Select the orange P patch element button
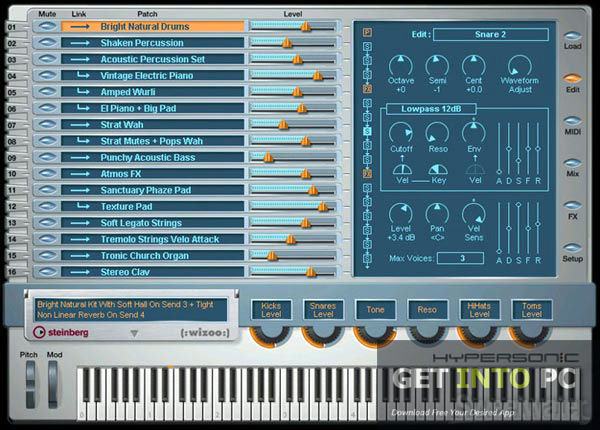This screenshot has height=430, width=600. (x=367, y=32)
